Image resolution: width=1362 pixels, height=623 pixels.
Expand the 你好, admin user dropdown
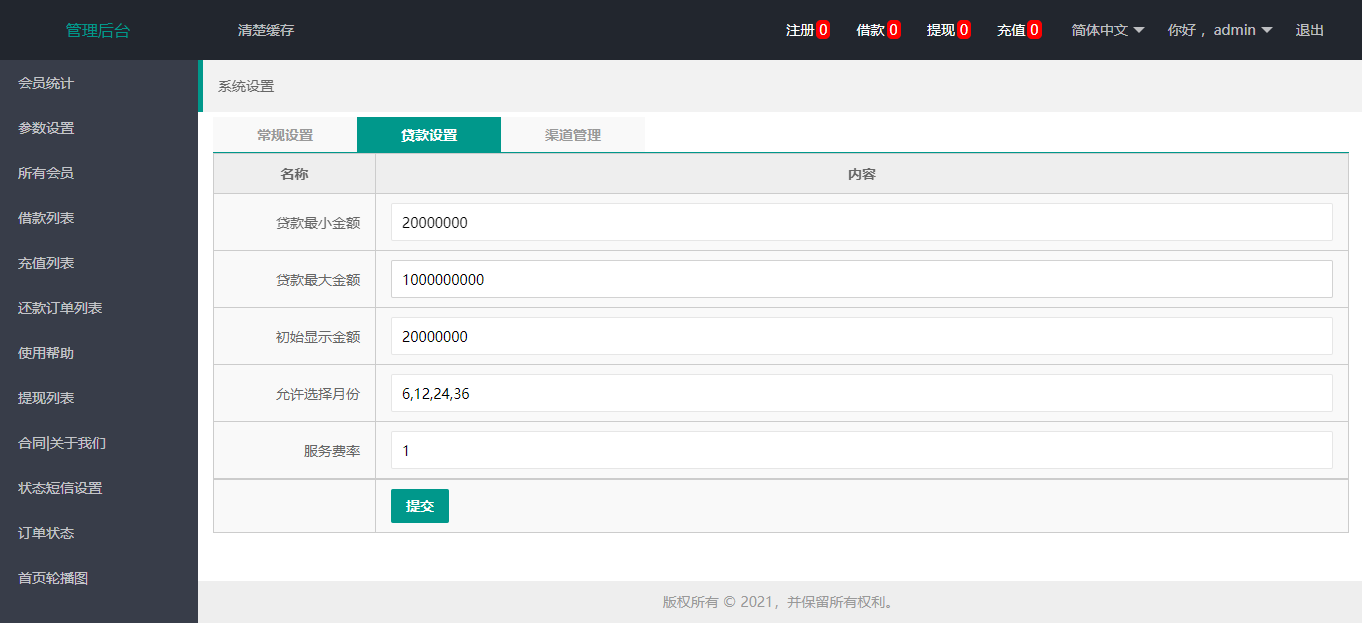click(1220, 30)
